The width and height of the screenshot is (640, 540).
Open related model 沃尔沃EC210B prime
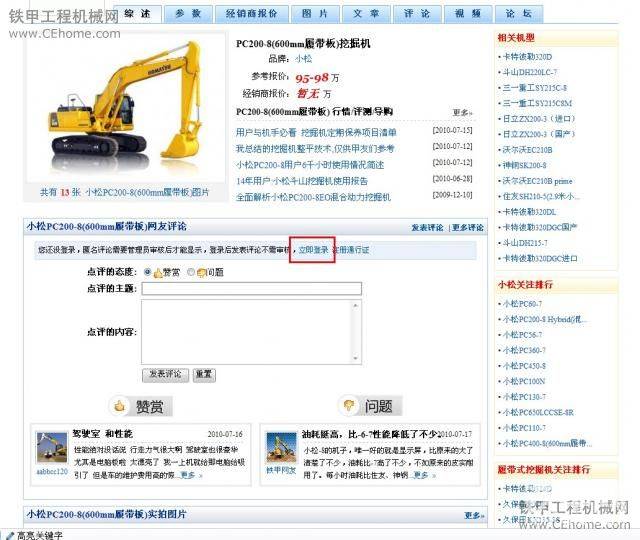pyautogui.click(x=537, y=181)
